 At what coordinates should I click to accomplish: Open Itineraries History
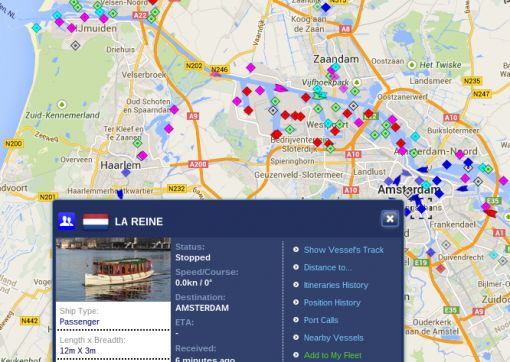336,285
